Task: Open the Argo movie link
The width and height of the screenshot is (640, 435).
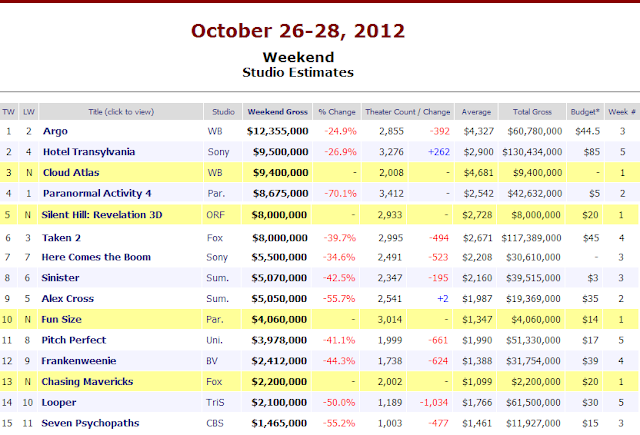Action: (55, 131)
